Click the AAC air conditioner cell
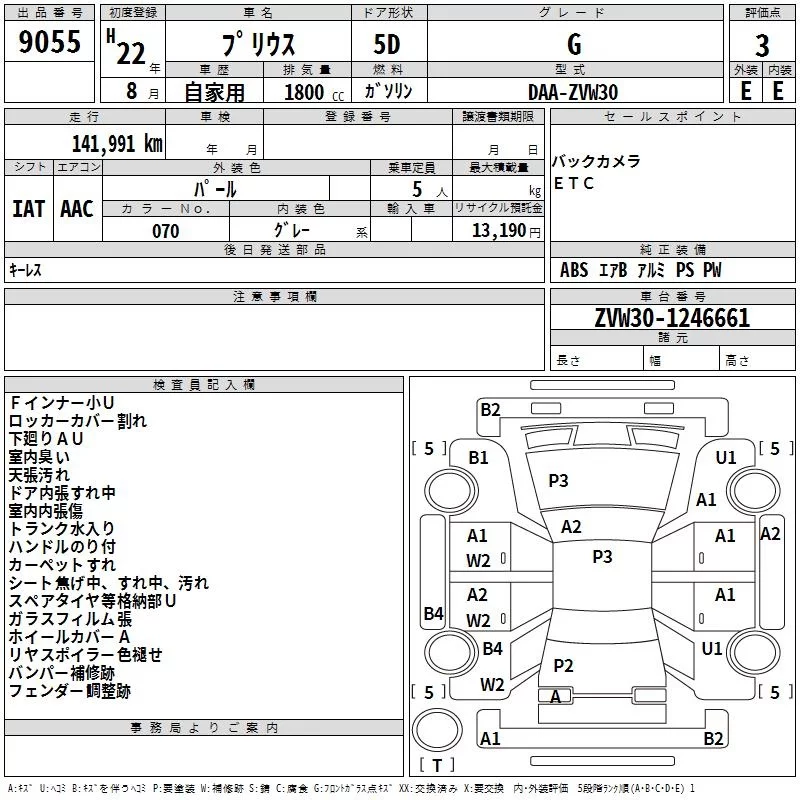This screenshot has height=800, width=800. [x=77, y=208]
